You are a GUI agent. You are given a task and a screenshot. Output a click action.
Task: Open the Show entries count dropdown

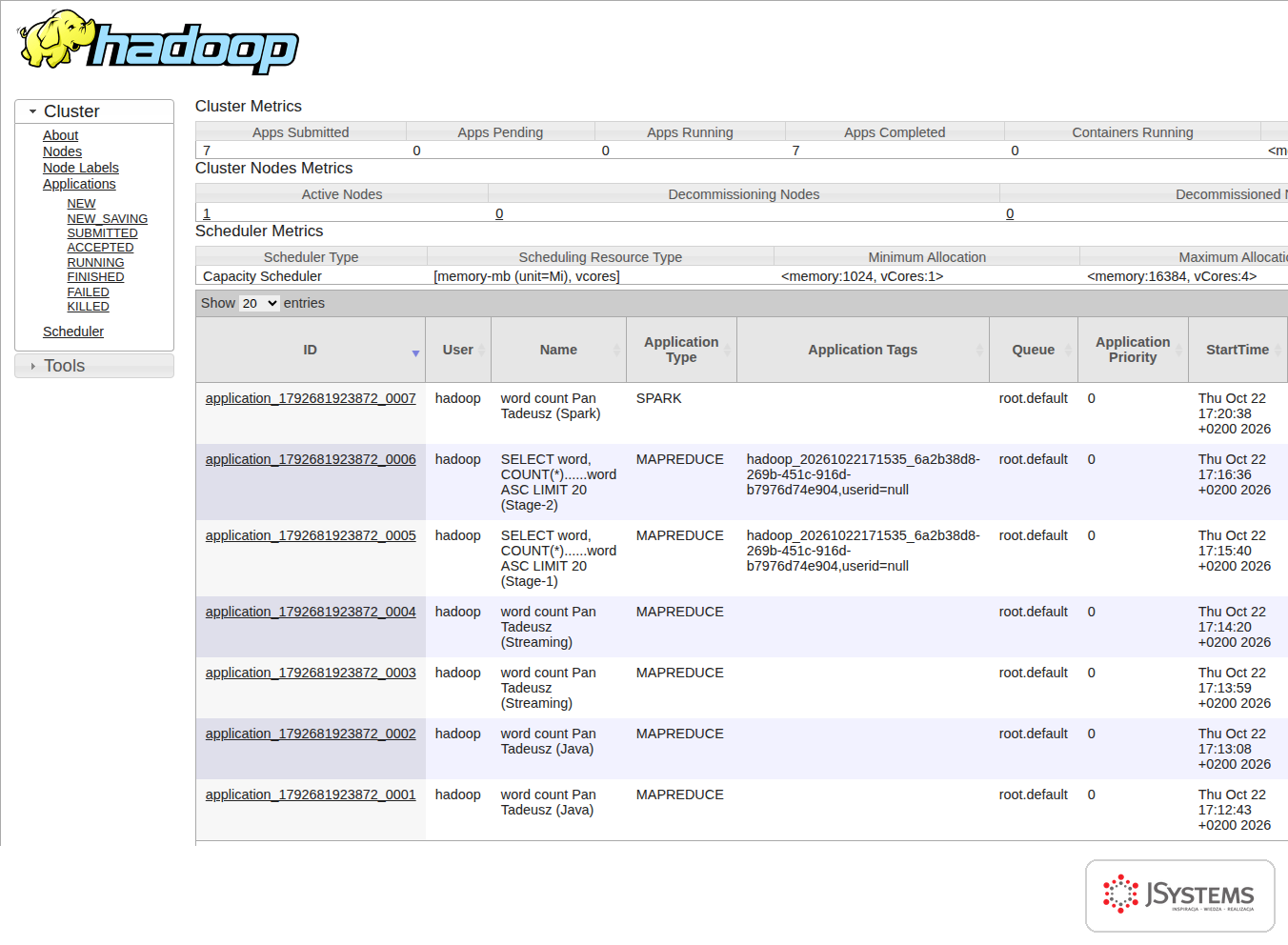[259, 303]
